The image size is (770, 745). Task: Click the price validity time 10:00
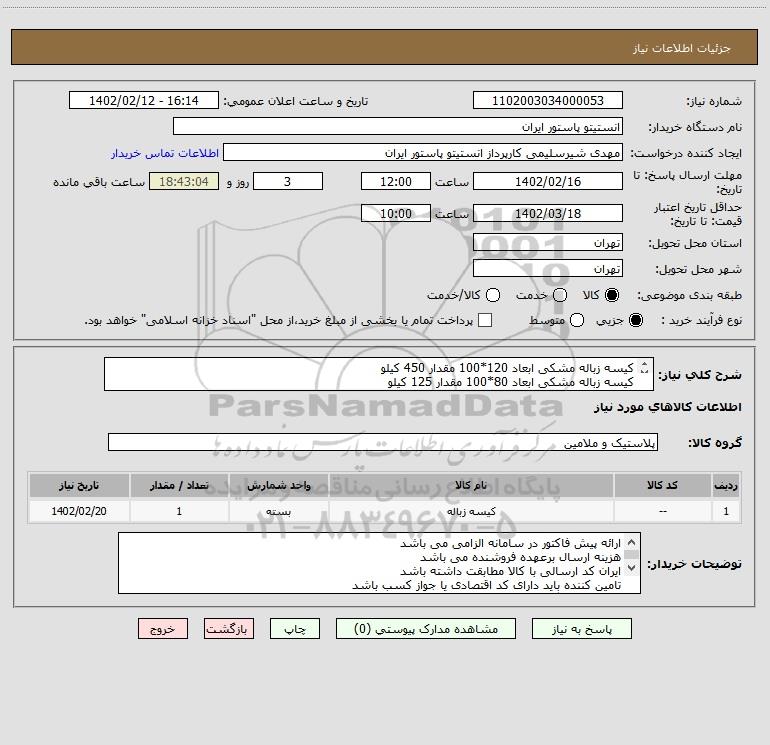pyautogui.click(x=396, y=213)
